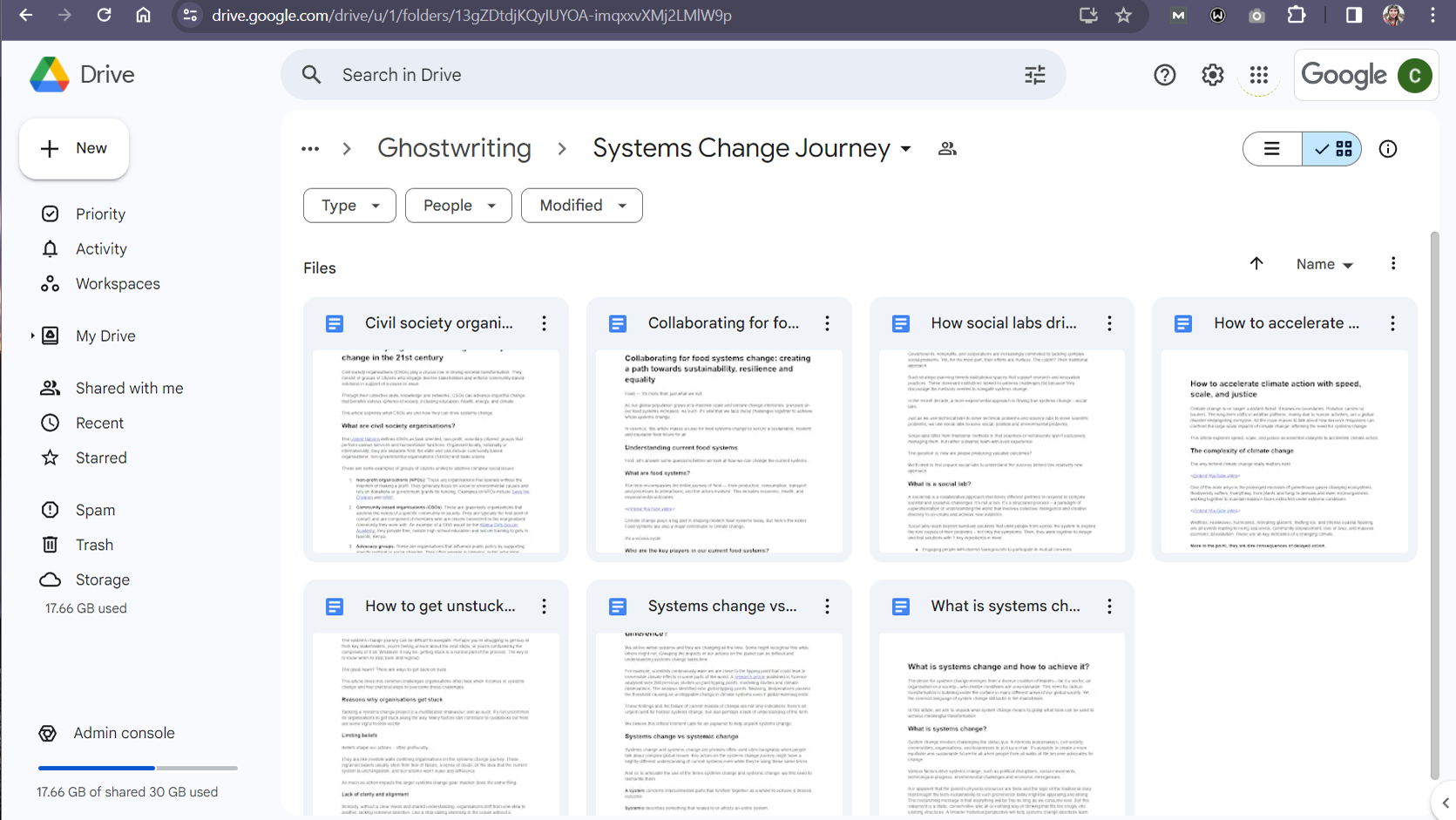
Task: Open Recent files
Action: coord(99,424)
